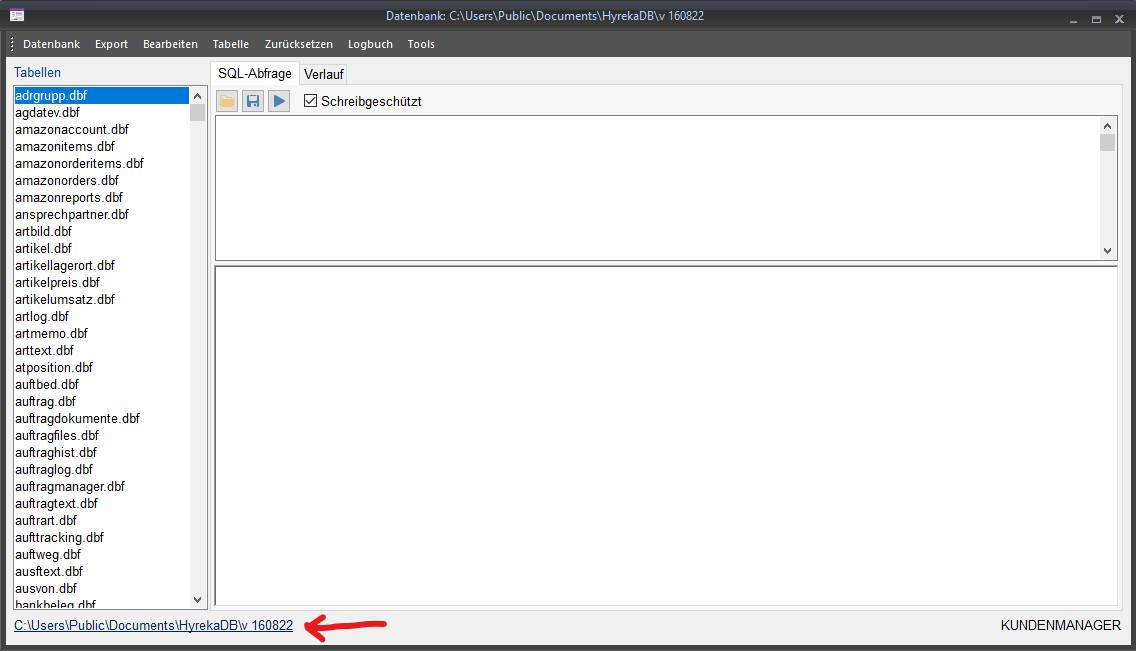Click scroll-down arrow of SQL editor

tap(1107, 251)
